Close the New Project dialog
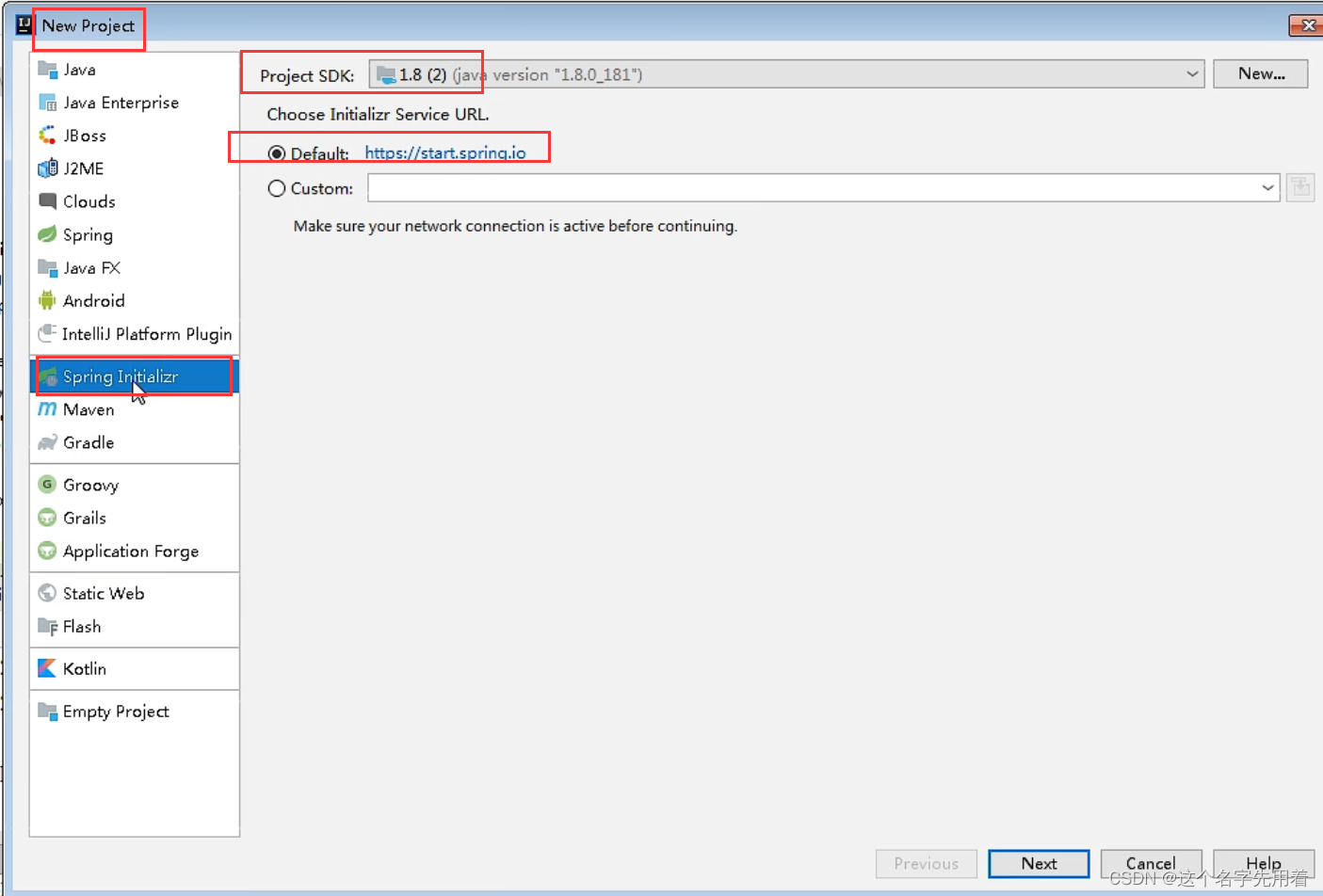The image size is (1323, 896). point(1306,25)
